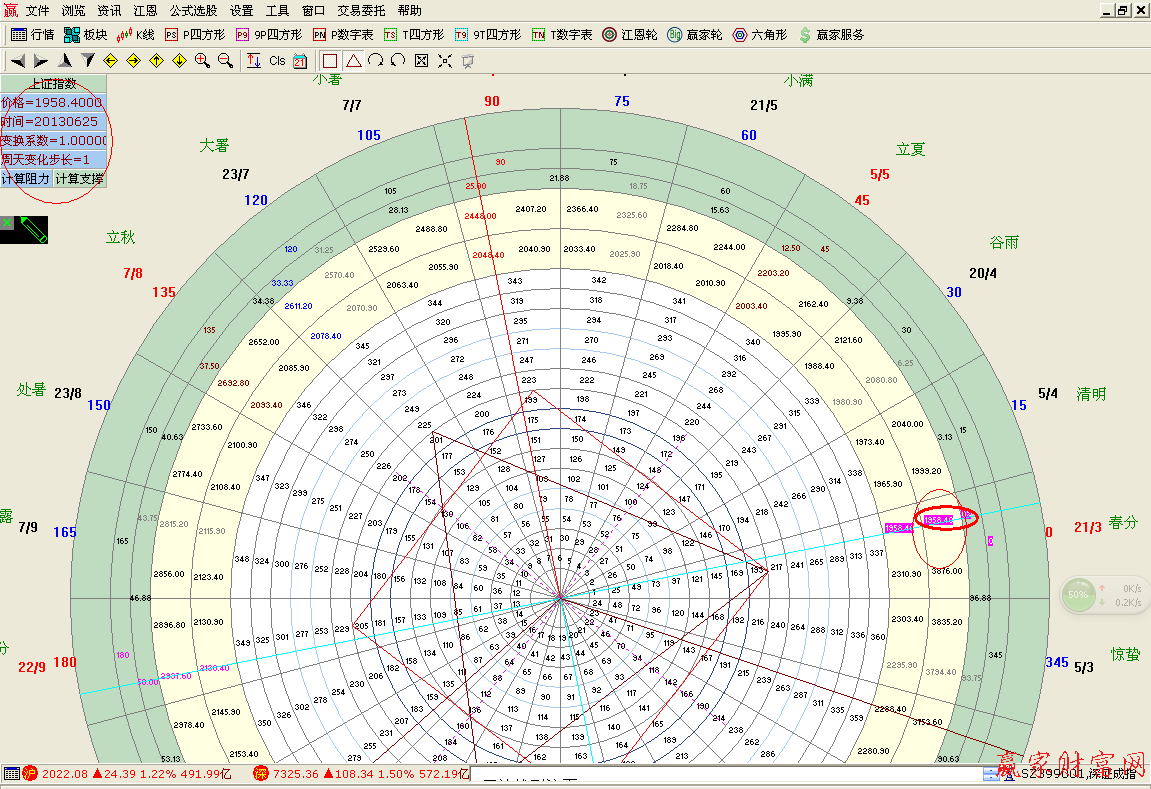This screenshot has width=1151, height=789.
Task: Open the 江恩轮 Gann wheel tool
Action: pyautogui.click(x=629, y=34)
